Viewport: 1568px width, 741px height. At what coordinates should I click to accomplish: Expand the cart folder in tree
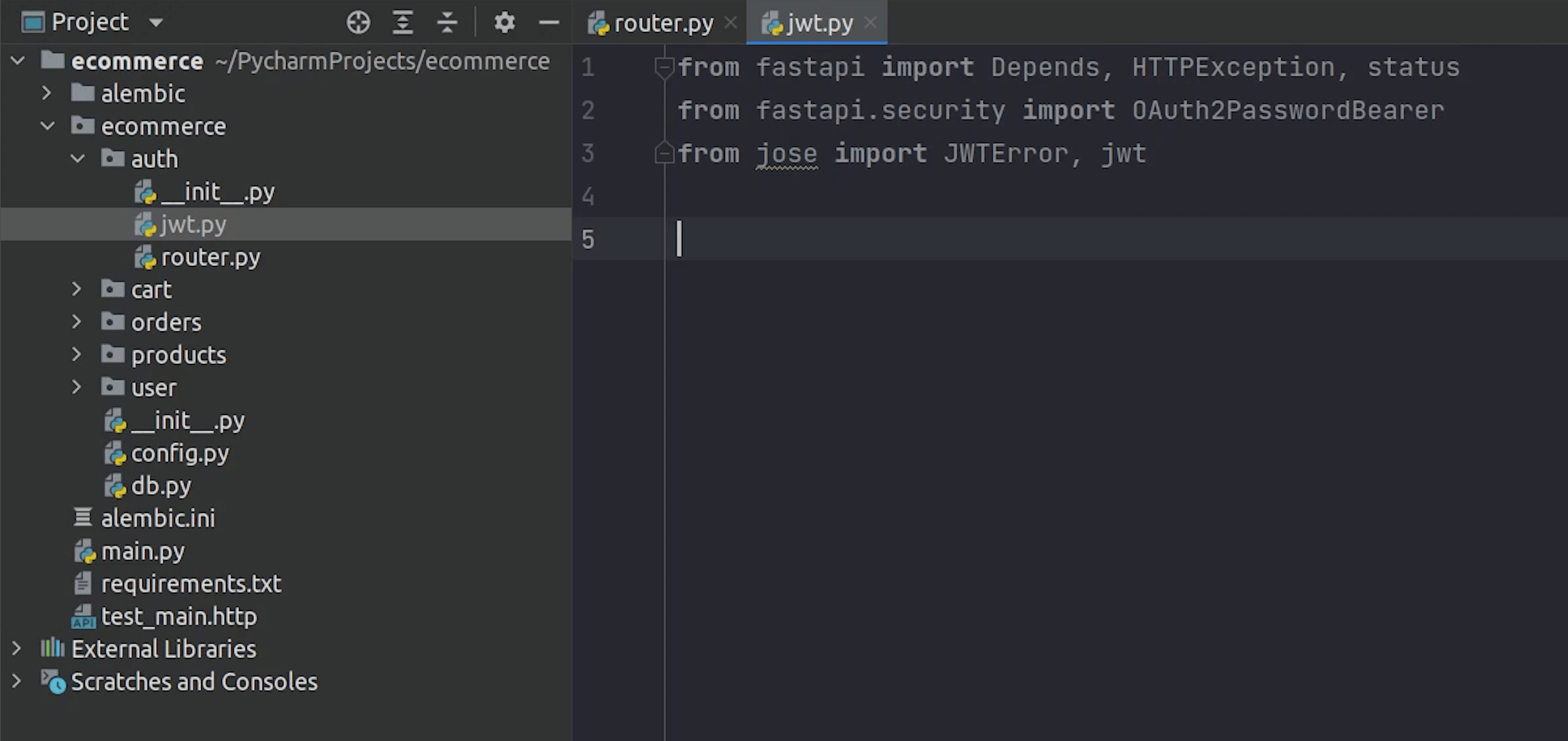76,288
